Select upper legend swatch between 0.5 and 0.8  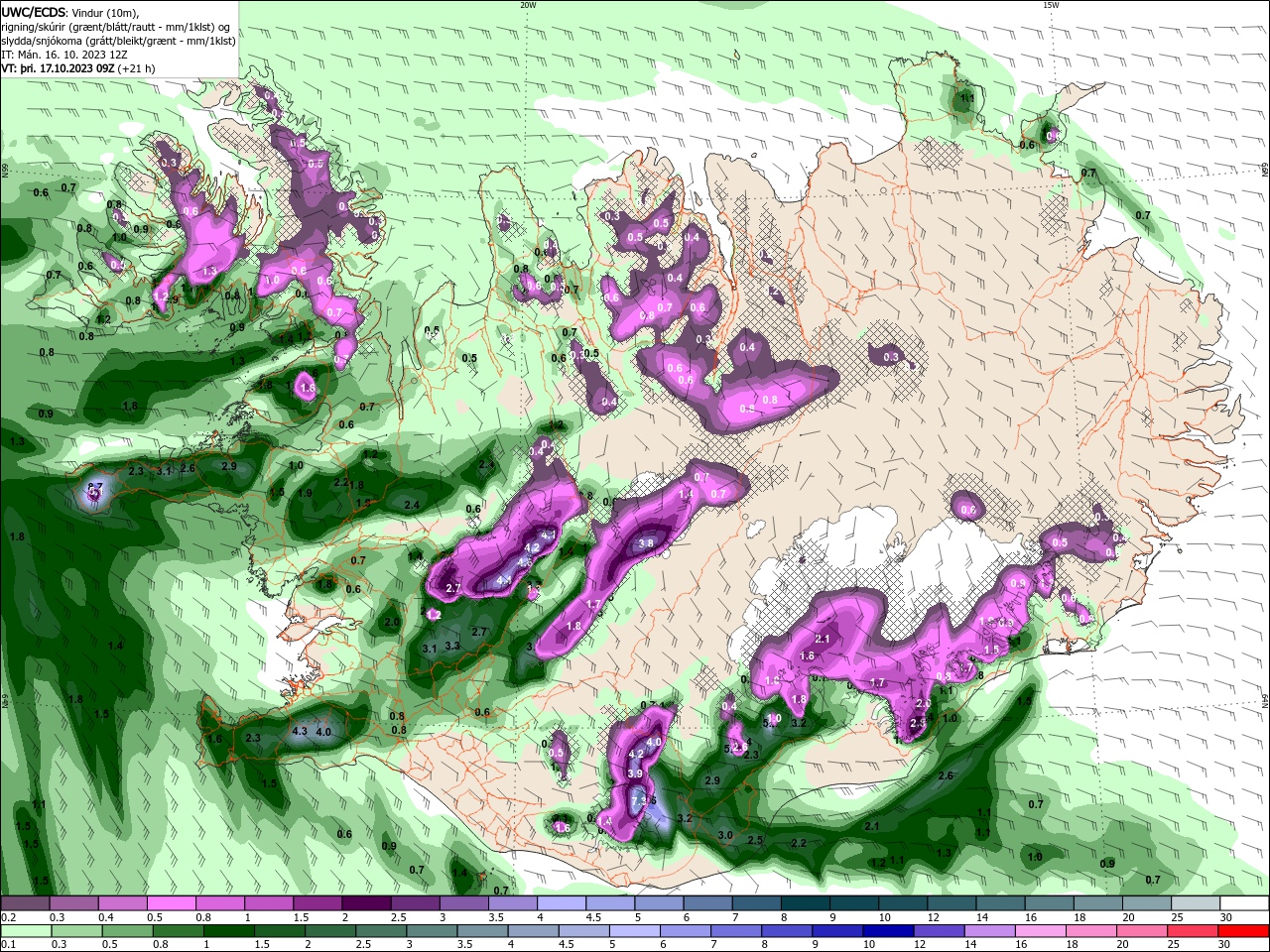(x=171, y=903)
